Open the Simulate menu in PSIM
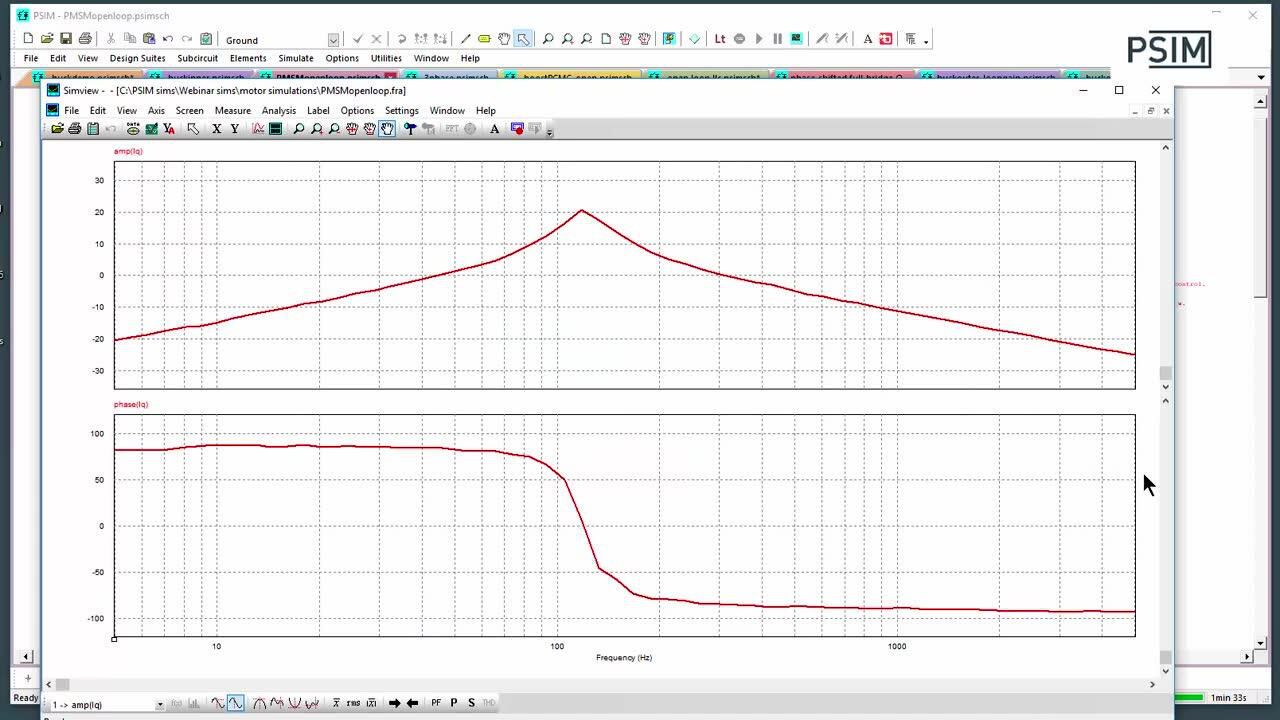The width and height of the screenshot is (1280, 720). pyautogui.click(x=295, y=58)
